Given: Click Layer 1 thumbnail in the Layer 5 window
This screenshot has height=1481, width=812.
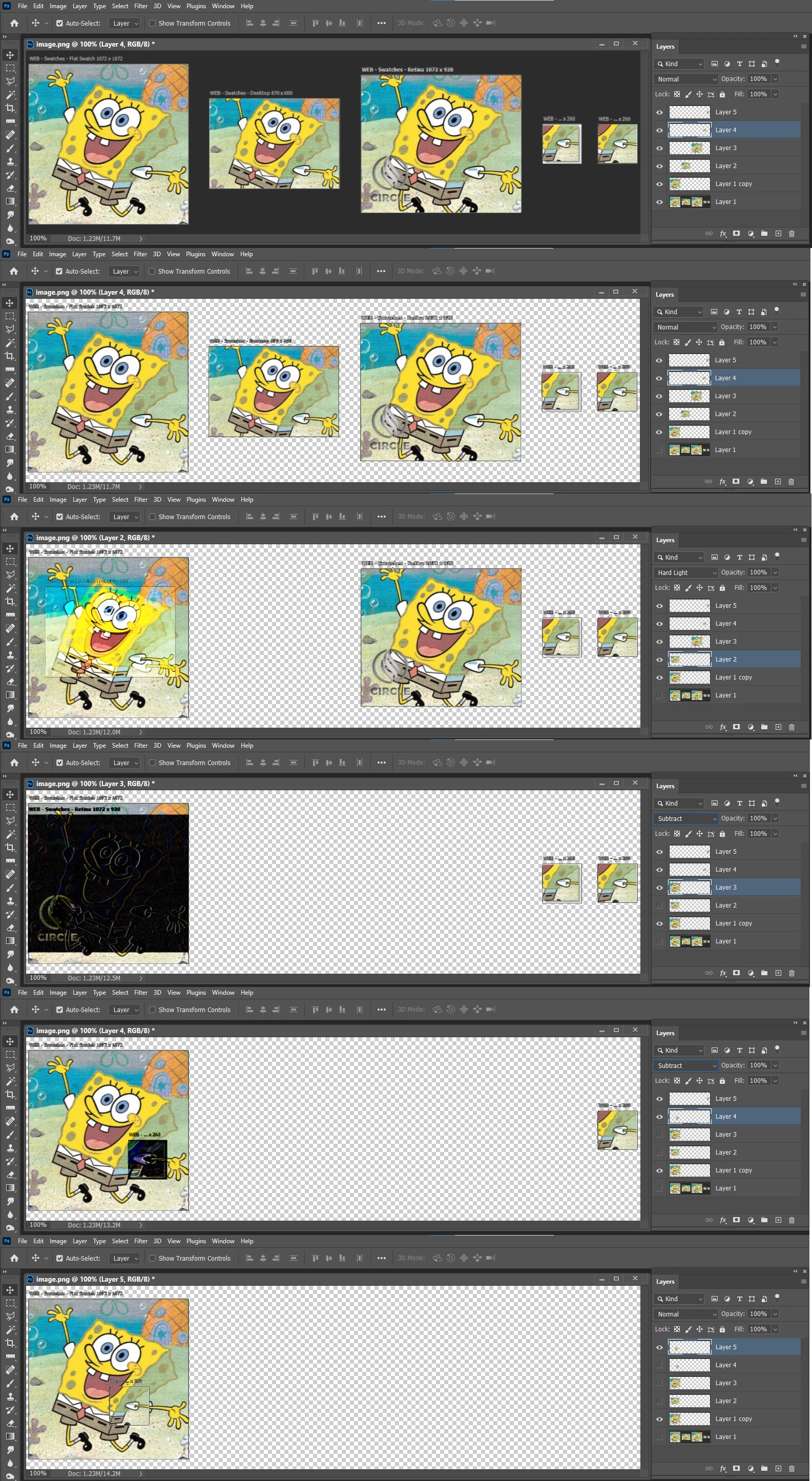Looking at the screenshot, I should (690, 1437).
